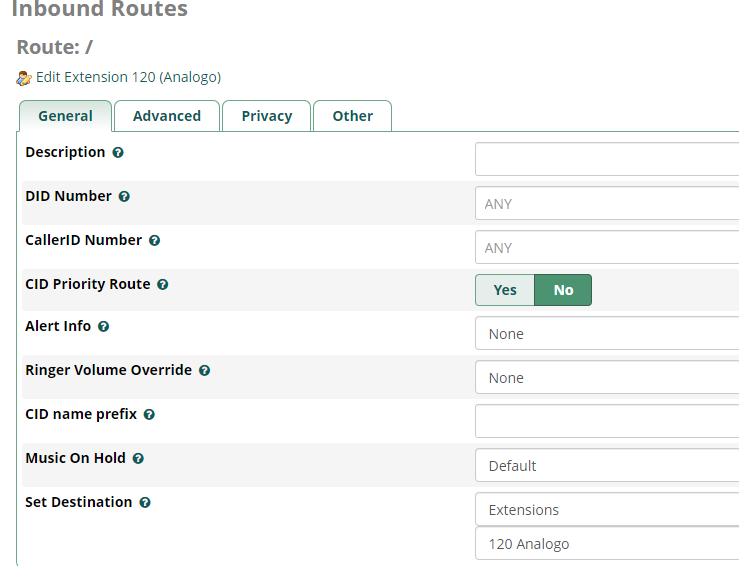Click help icon for Ringer Volume Override
739x566 pixels.
click(205, 371)
